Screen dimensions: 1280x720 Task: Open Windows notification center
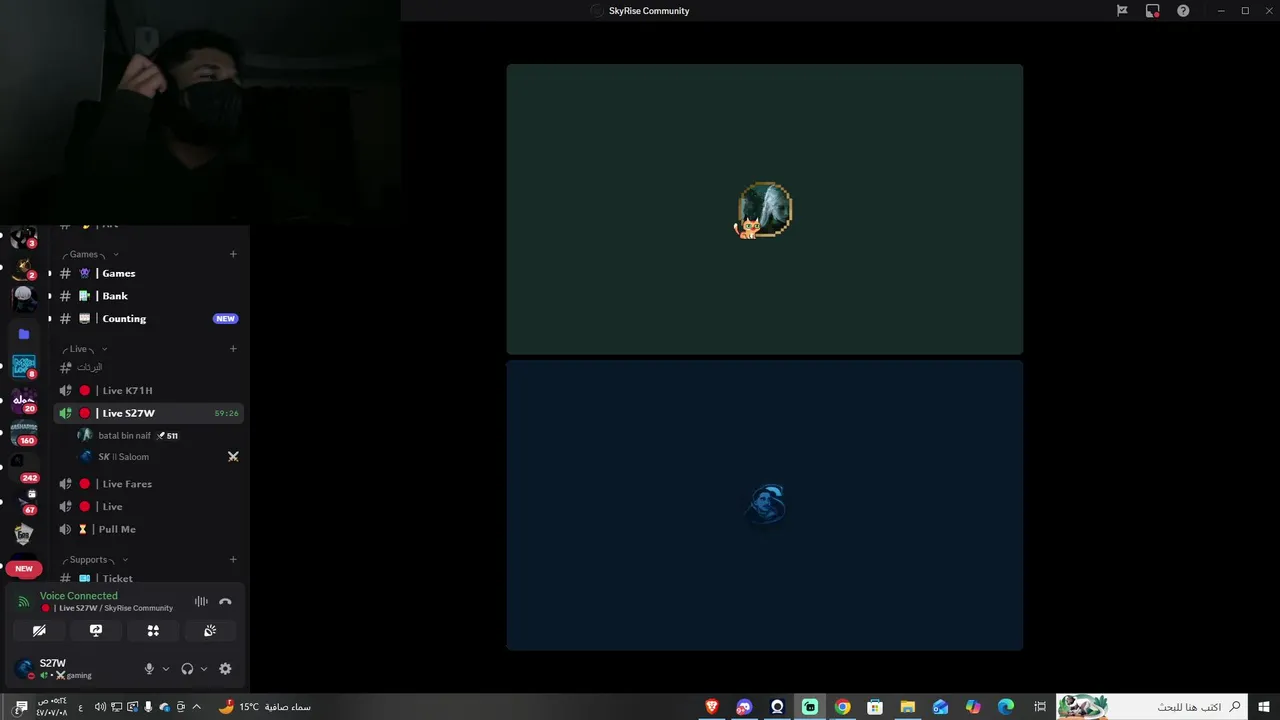click(x=21, y=707)
